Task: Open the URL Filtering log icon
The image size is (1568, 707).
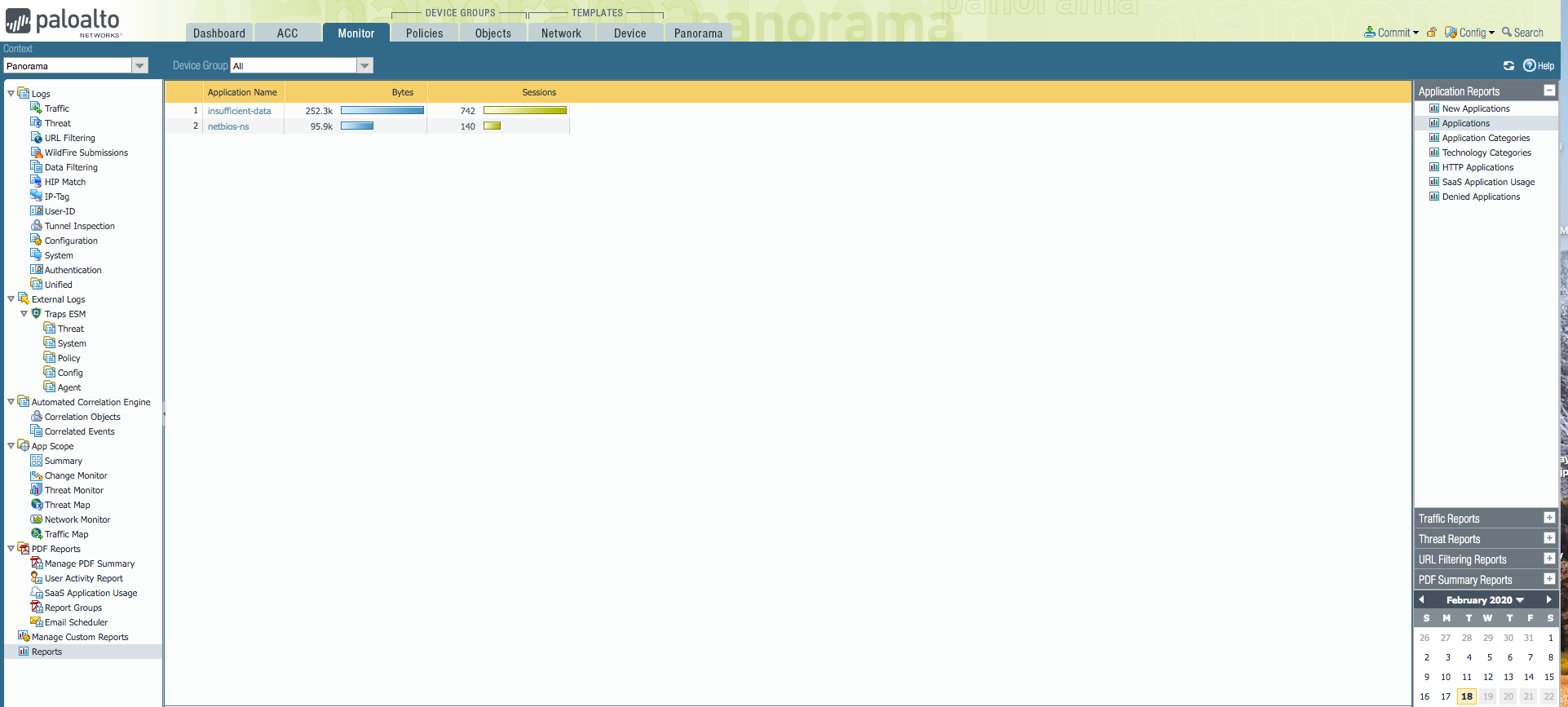Action: (36, 137)
